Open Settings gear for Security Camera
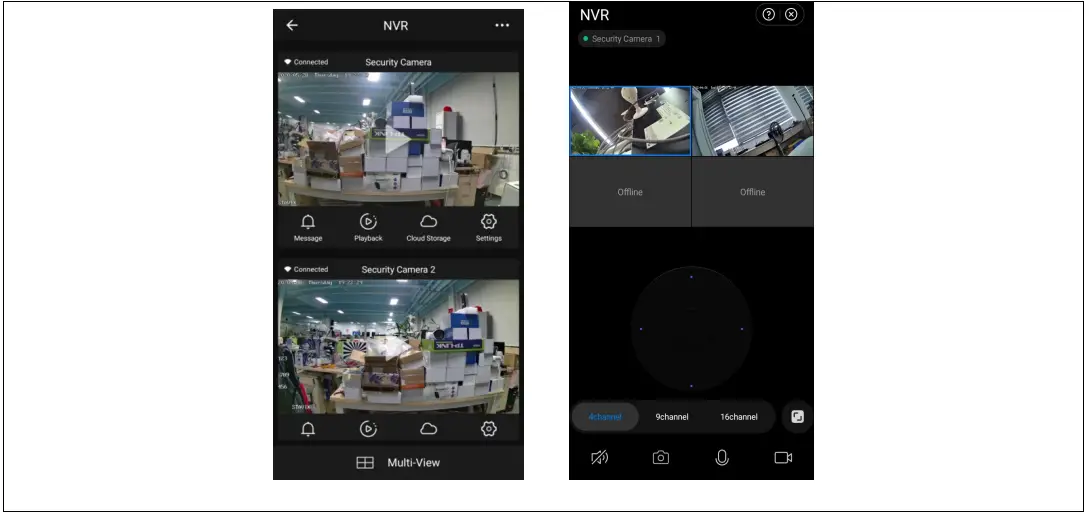Screen dimensions: 1089x517 (489, 228)
